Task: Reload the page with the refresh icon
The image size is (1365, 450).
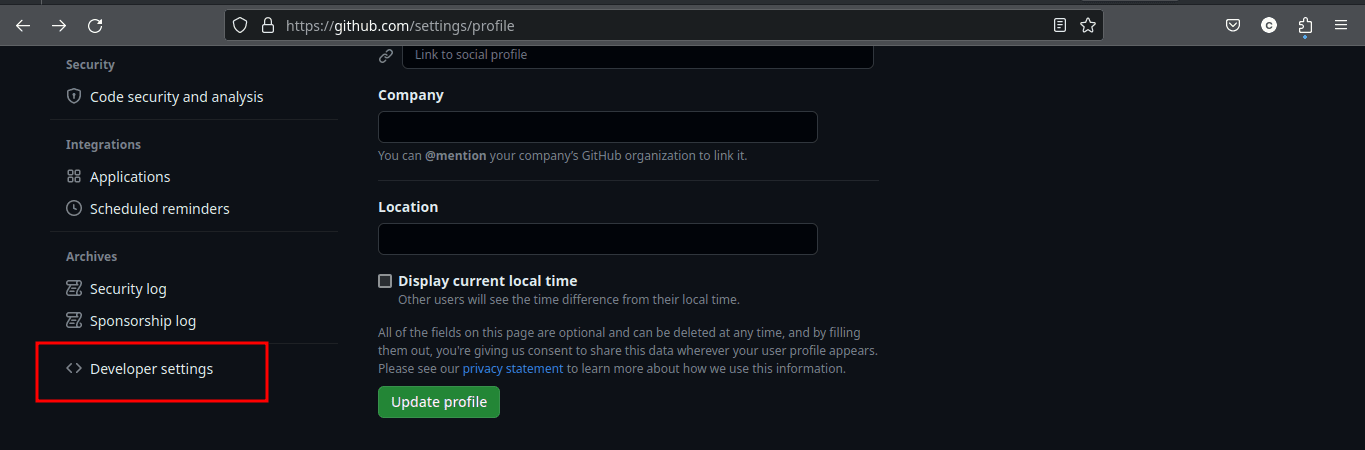Action: click(95, 26)
